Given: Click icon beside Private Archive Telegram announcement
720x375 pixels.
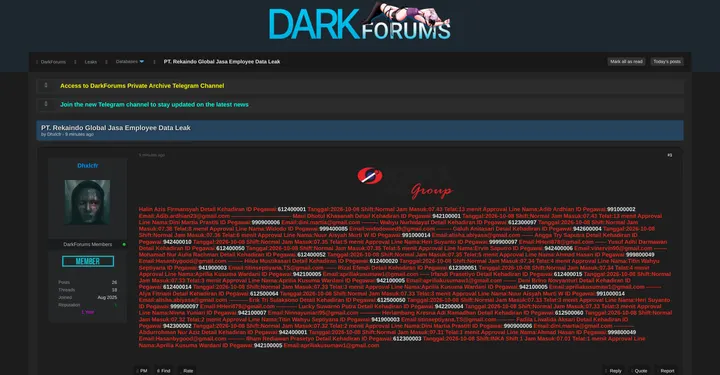Looking at the screenshot, I should point(46,85).
